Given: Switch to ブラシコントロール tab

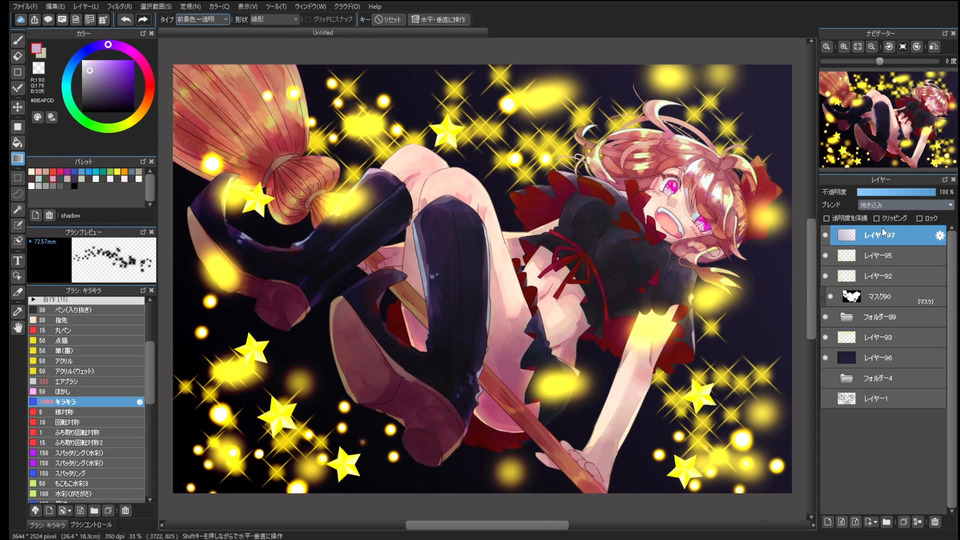Looking at the screenshot, I should (x=91, y=525).
